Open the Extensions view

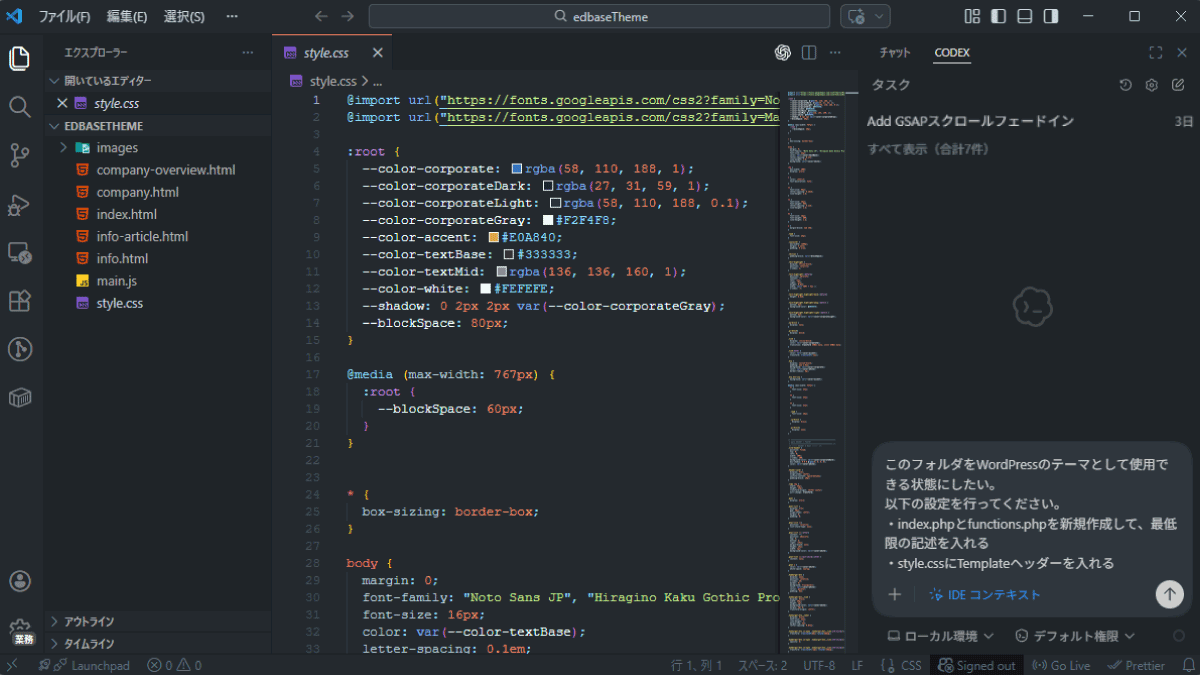[19, 301]
